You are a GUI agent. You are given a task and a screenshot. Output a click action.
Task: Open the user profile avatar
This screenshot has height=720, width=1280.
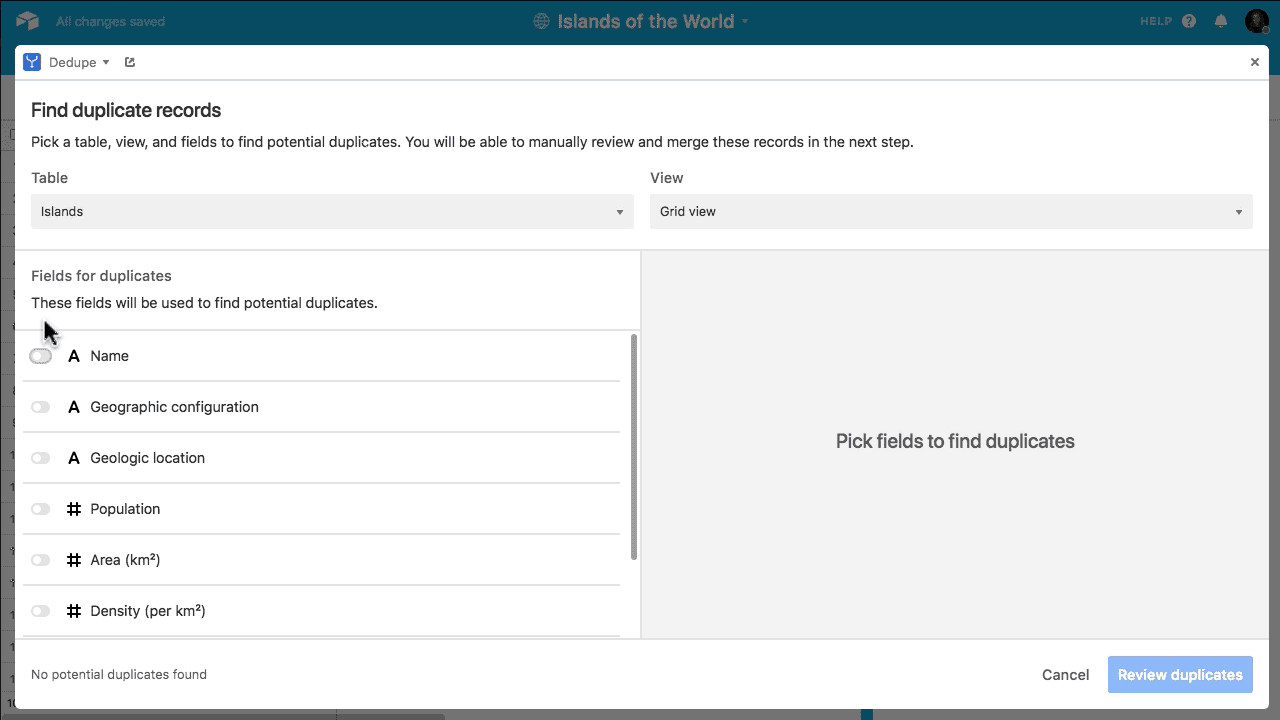coord(1256,21)
